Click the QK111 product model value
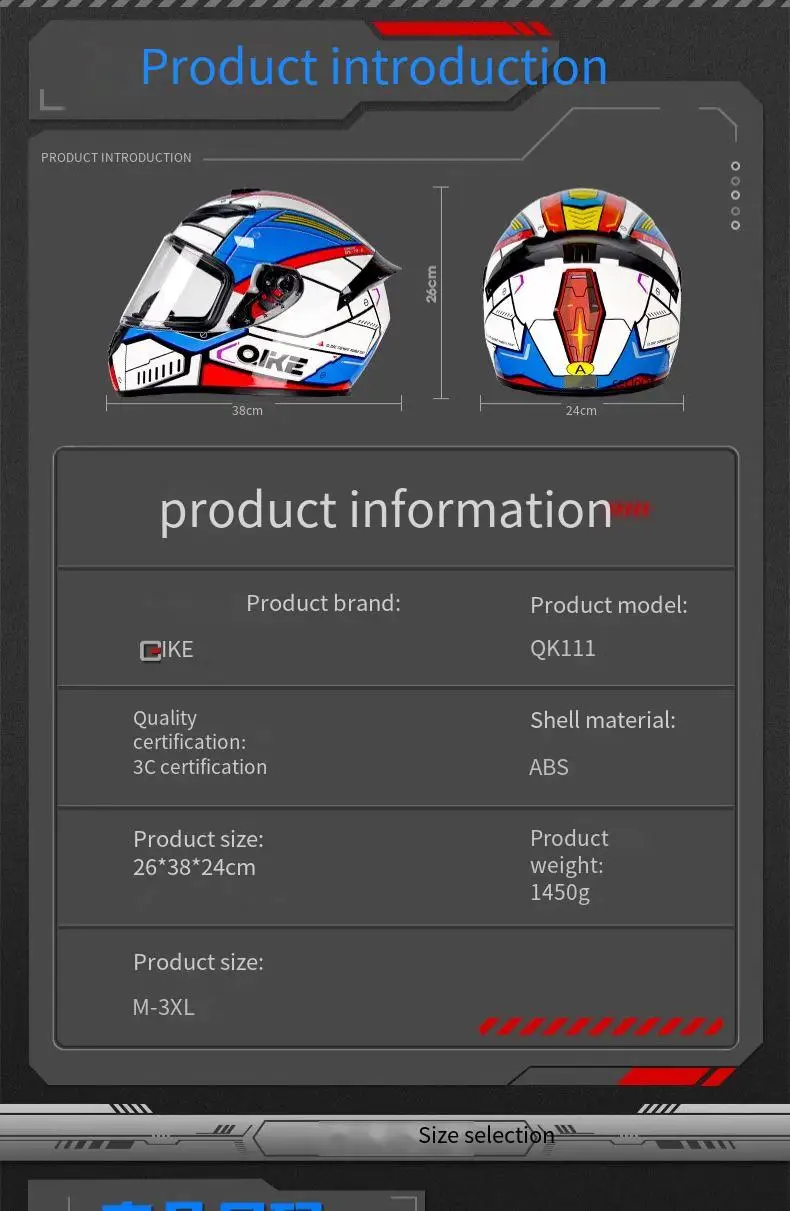 (563, 648)
